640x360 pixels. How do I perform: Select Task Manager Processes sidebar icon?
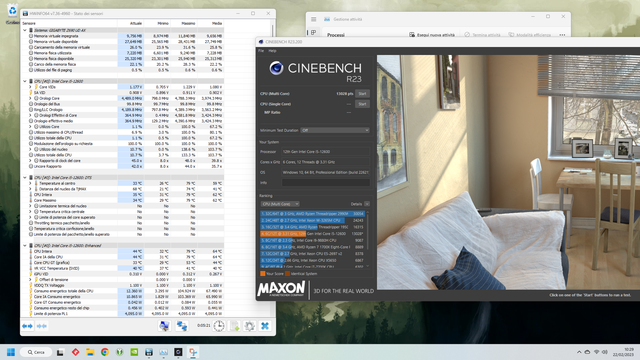pos(313,33)
